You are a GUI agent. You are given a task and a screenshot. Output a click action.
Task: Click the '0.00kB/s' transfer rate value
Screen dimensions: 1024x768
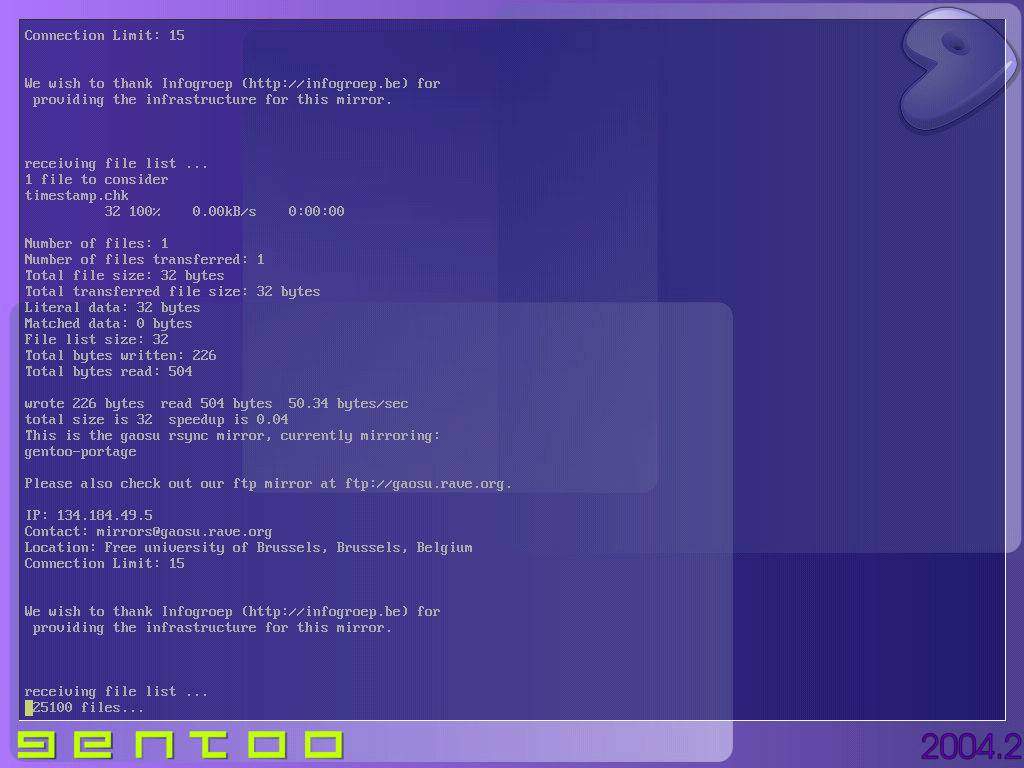coord(224,212)
